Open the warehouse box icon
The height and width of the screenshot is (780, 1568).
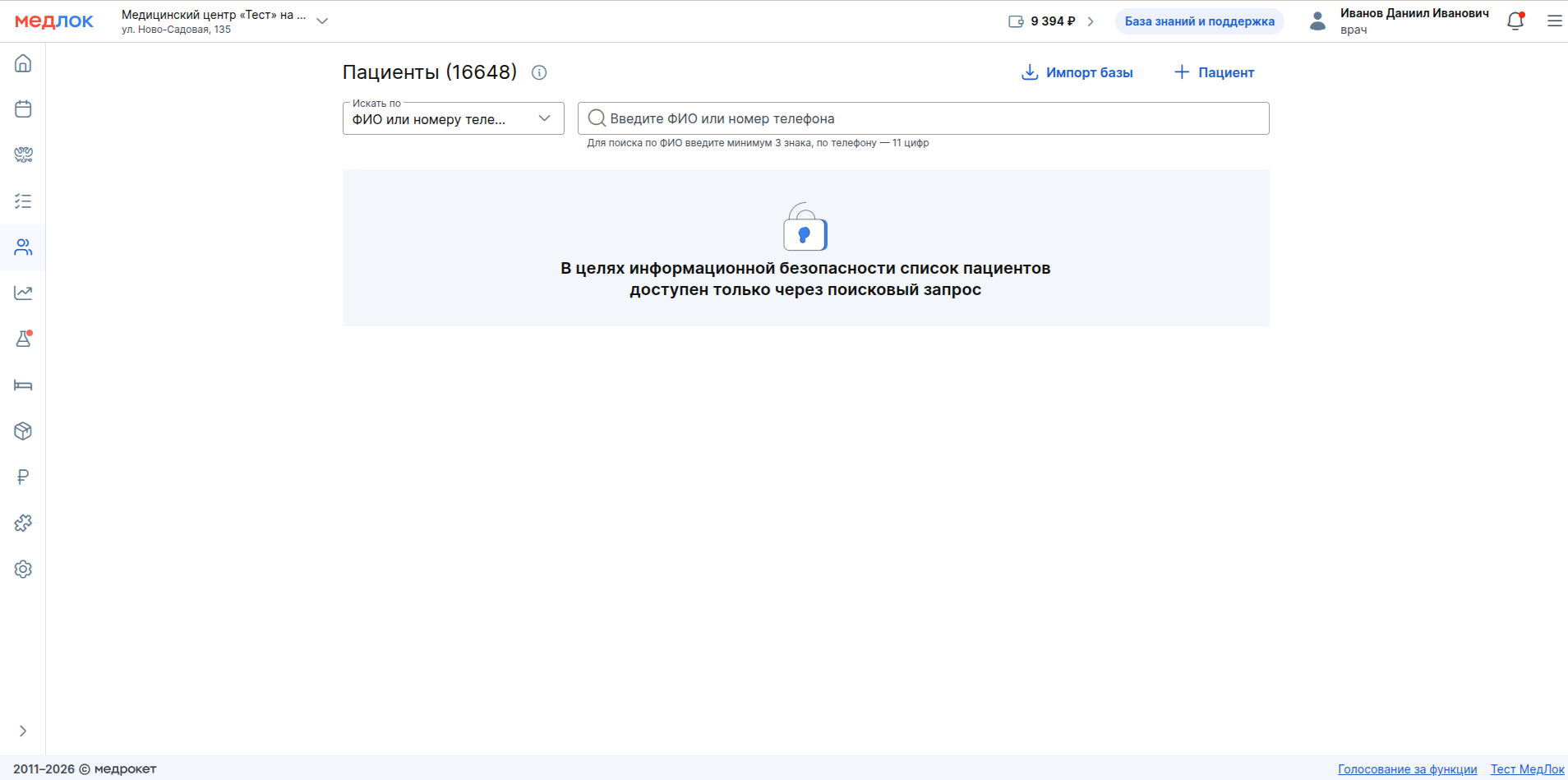(23, 432)
